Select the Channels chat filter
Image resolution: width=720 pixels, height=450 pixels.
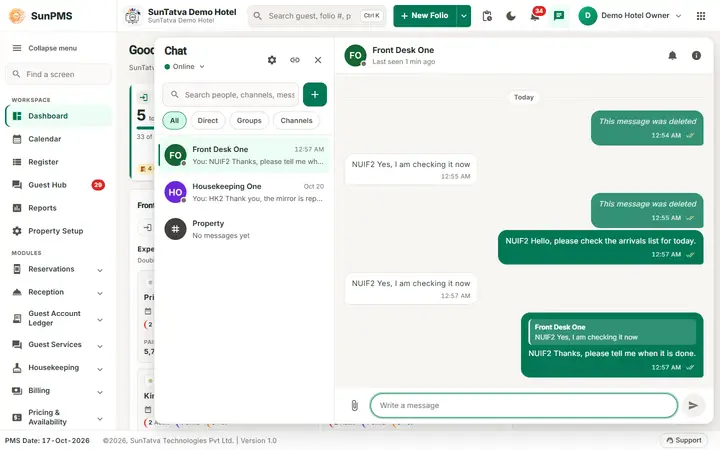coord(296,121)
